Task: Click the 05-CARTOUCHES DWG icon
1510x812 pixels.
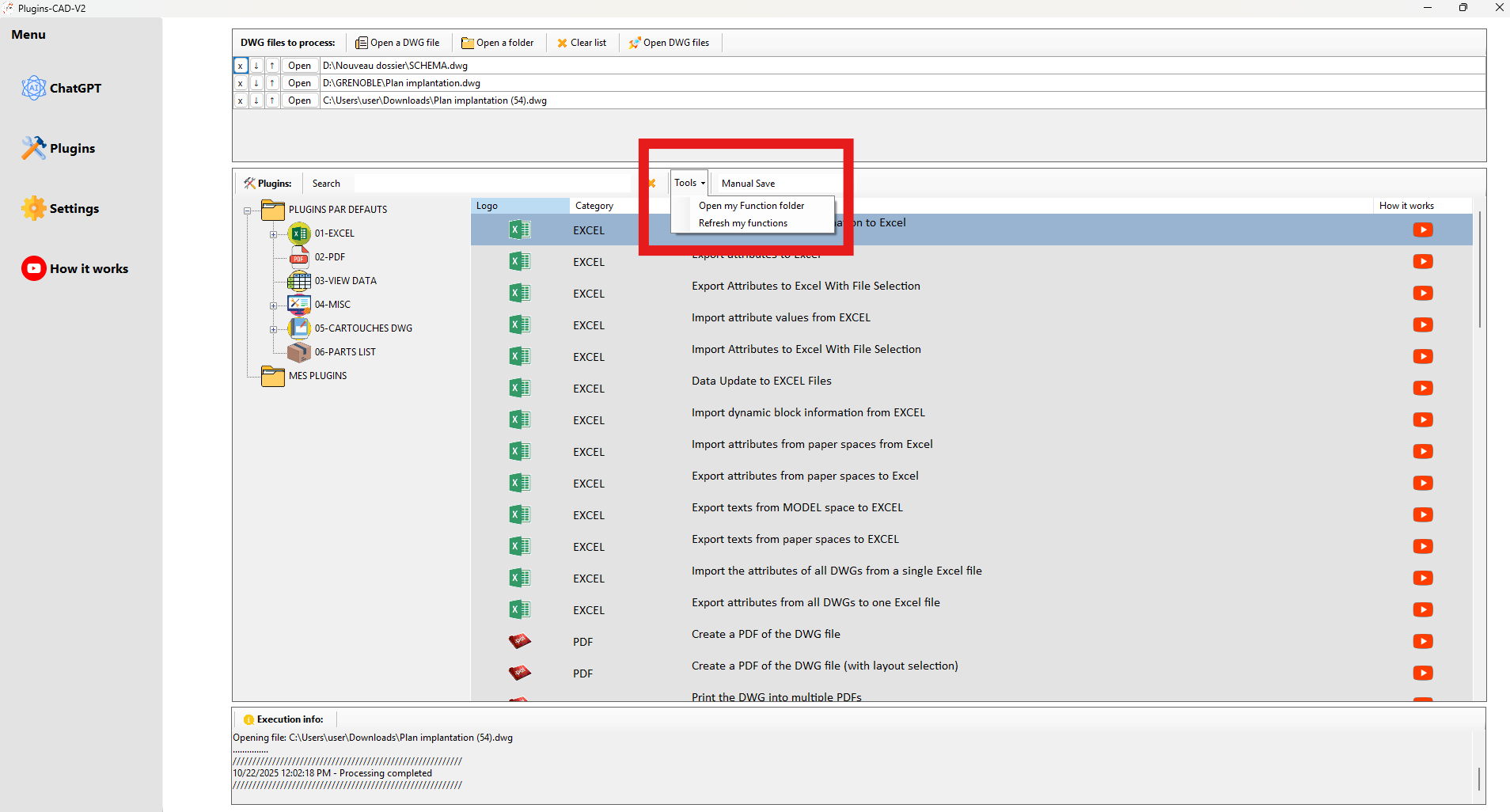Action: point(298,328)
